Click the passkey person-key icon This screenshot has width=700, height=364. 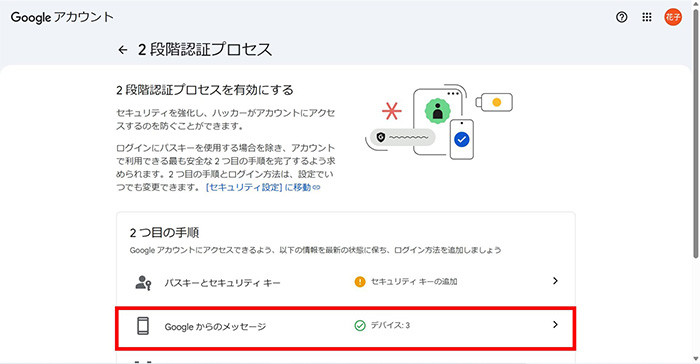click(x=143, y=283)
